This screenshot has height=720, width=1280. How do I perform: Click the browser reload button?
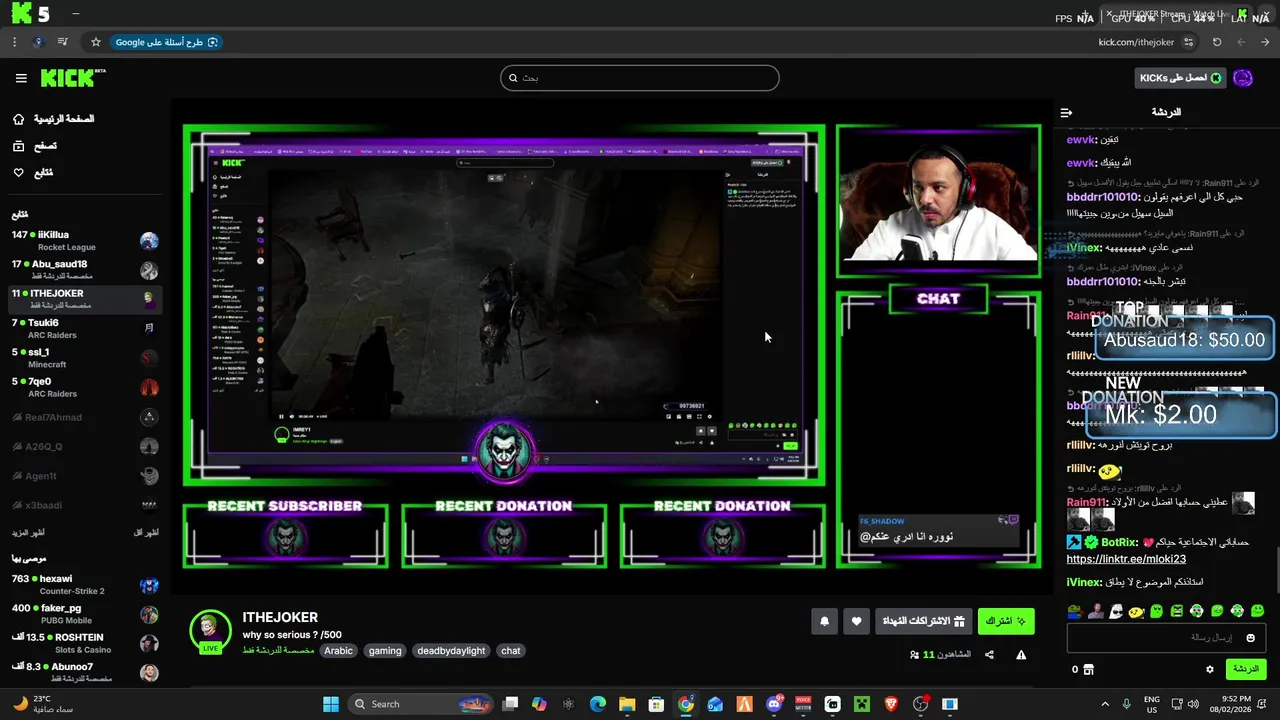pos(1217,42)
